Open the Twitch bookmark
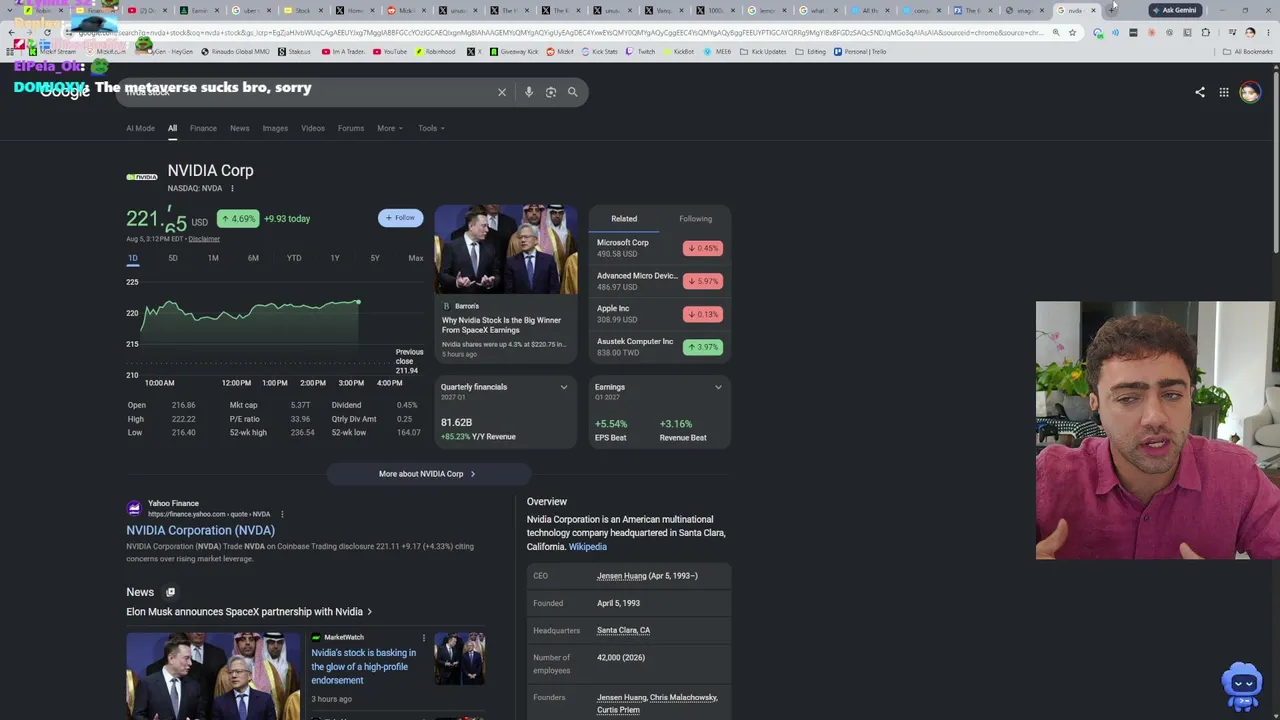The width and height of the screenshot is (1280, 720). tap(640, 52)
